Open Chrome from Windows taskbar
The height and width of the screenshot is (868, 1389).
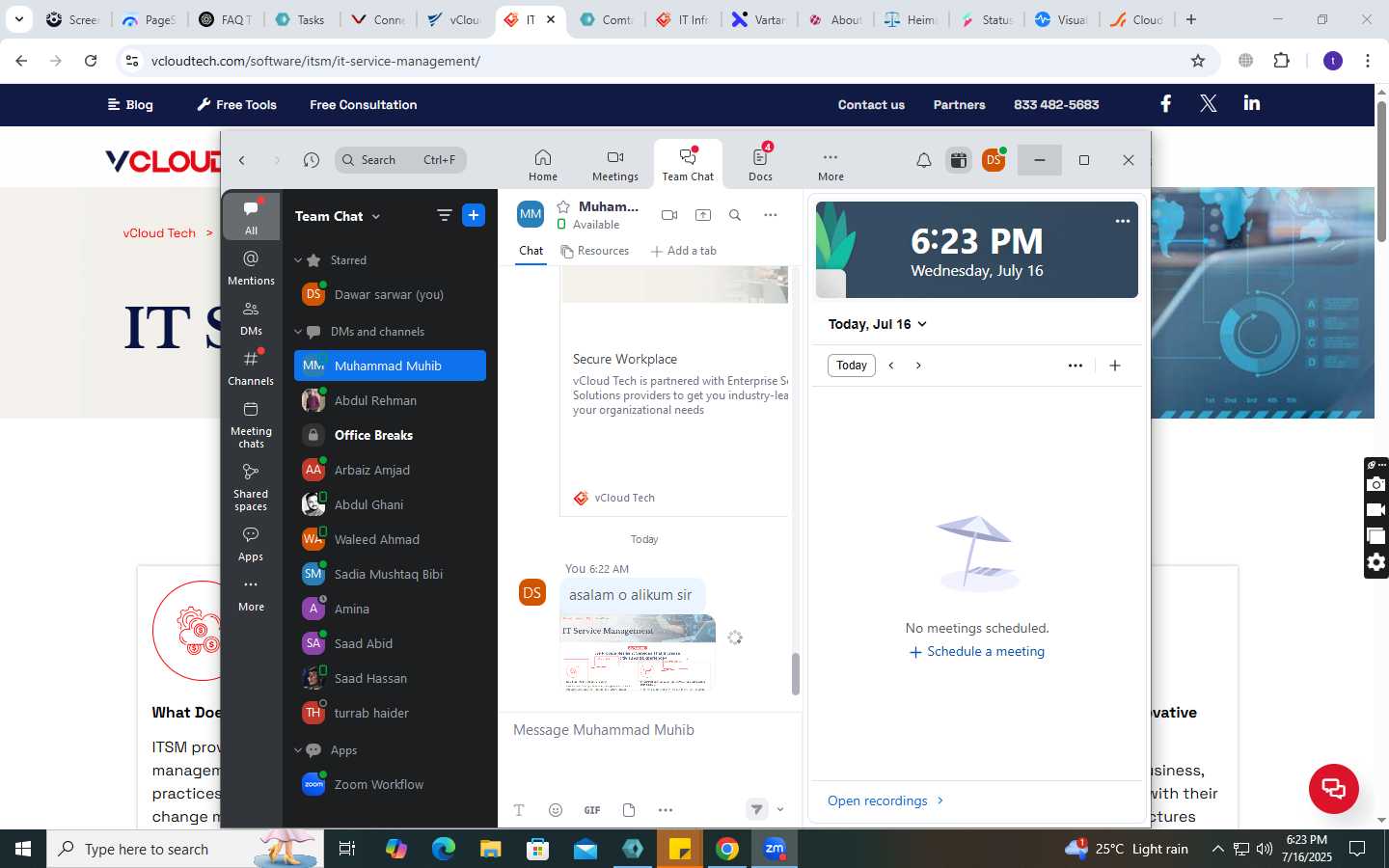(727, 849)
